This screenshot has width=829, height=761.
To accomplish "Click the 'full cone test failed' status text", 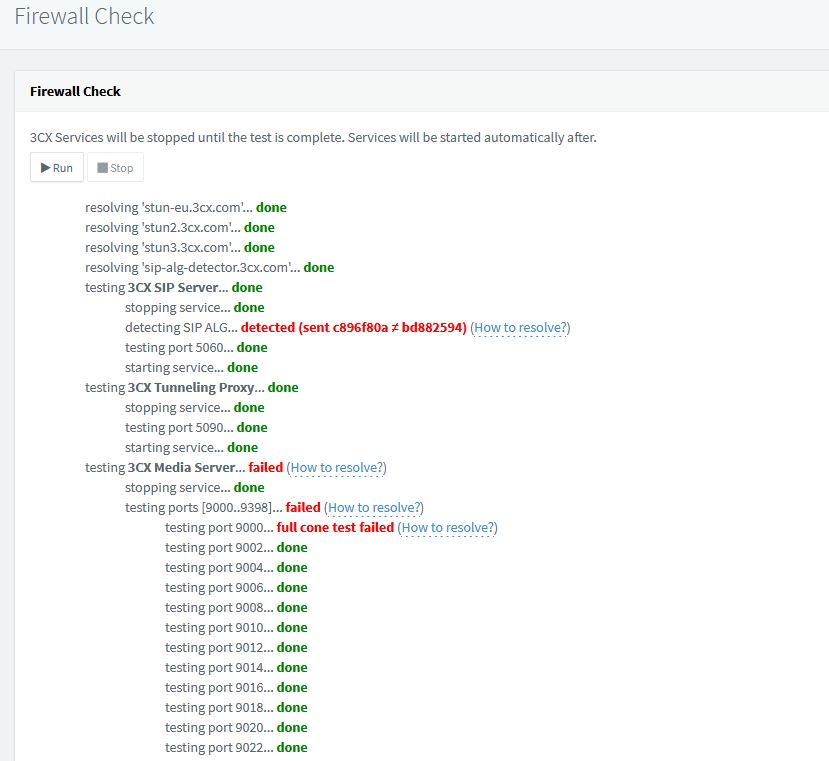I will point(335,527).
